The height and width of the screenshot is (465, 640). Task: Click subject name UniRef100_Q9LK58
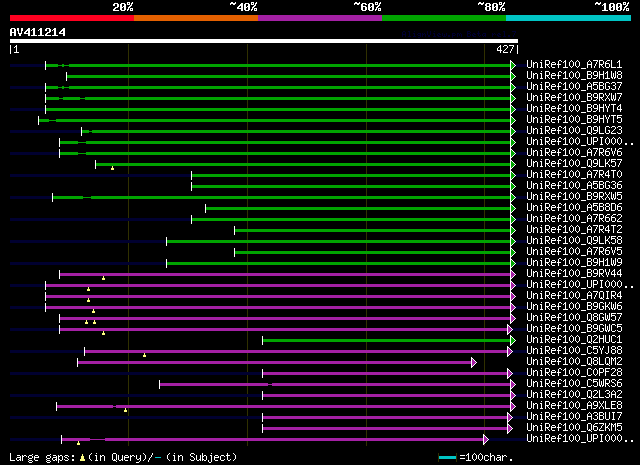(x=574, y=241)
